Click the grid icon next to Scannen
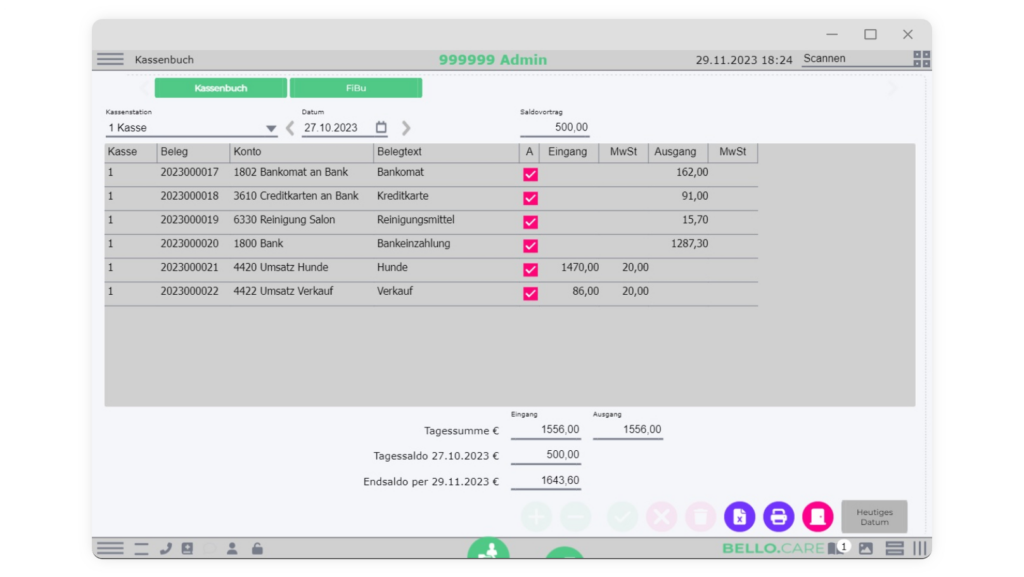 tap(921, 59)
